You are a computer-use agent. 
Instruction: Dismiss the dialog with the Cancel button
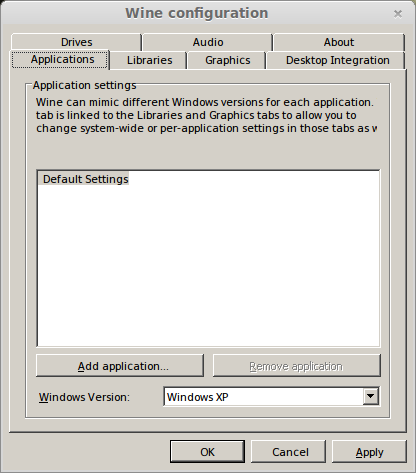click(x=288, y=452)
